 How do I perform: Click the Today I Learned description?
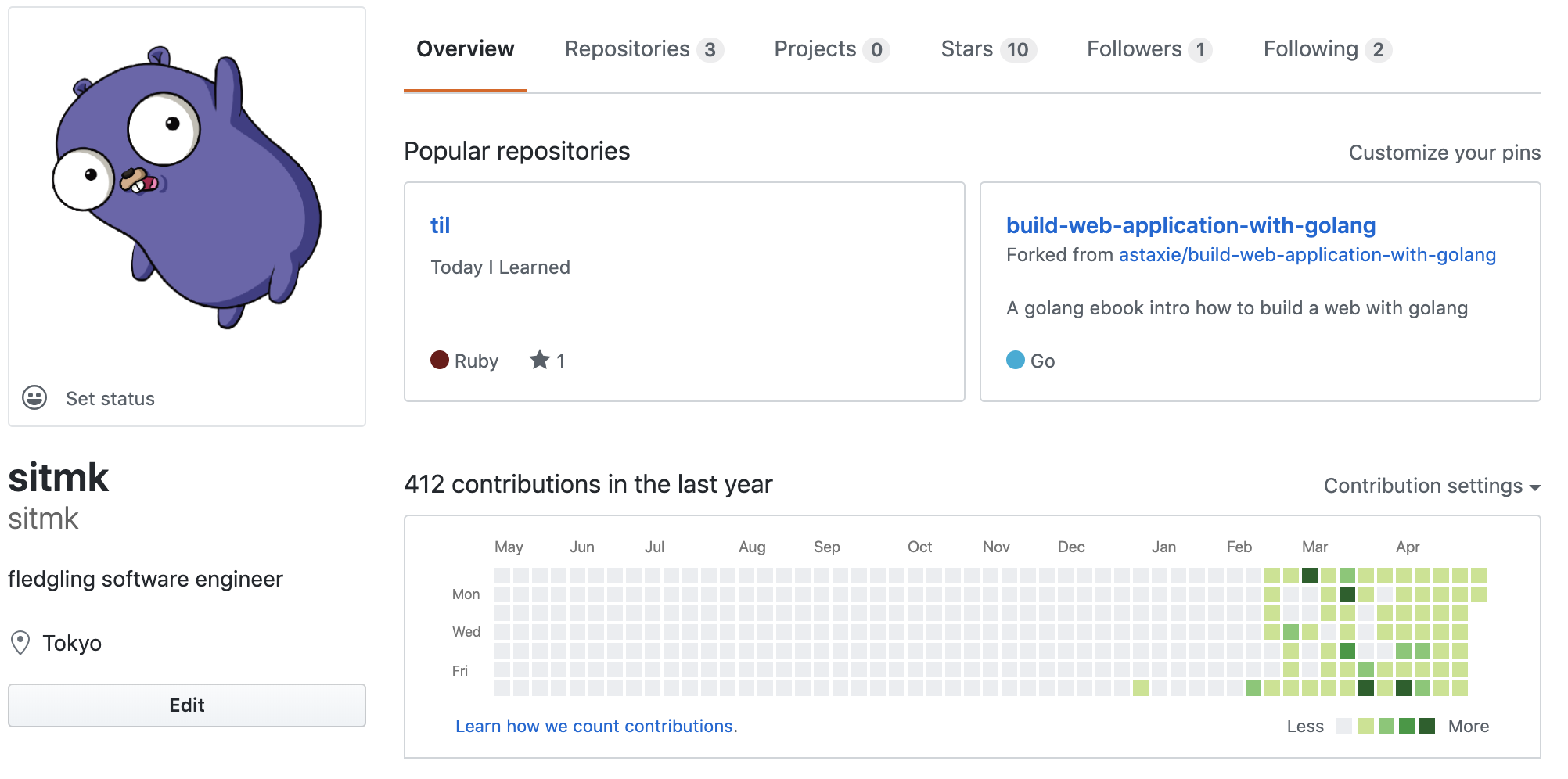click(x=500, y=267)
